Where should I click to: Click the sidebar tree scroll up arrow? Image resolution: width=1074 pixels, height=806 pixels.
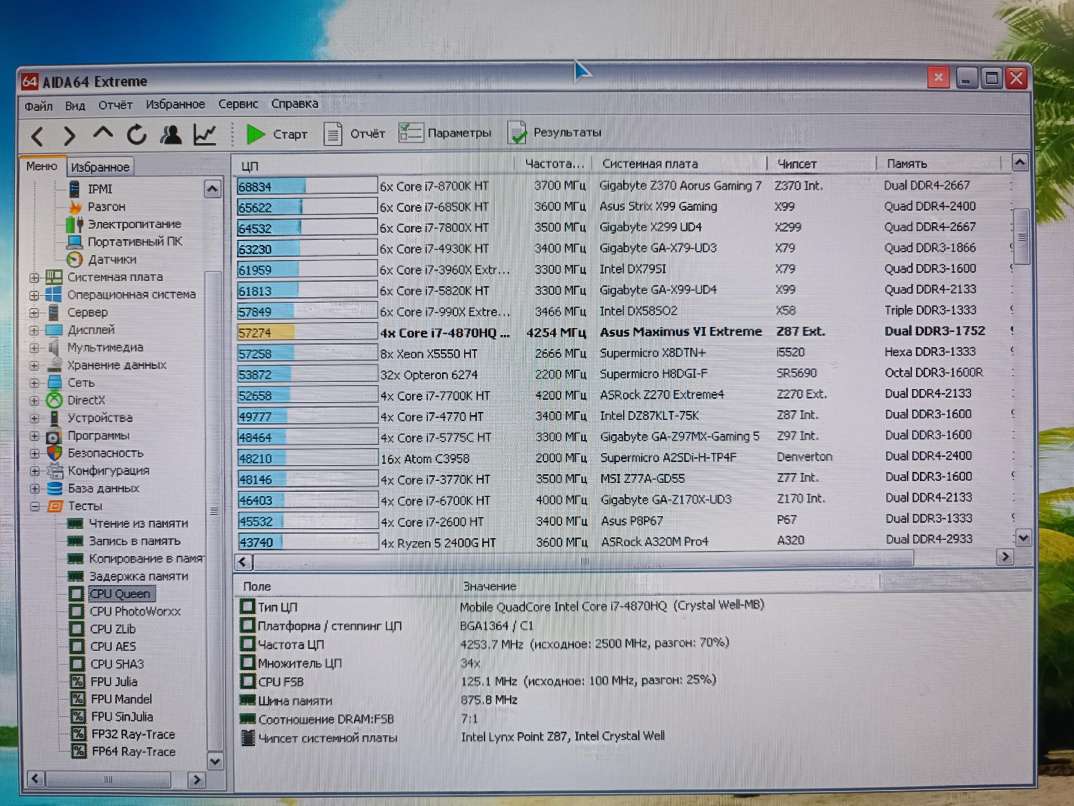[x=212, y=189]
